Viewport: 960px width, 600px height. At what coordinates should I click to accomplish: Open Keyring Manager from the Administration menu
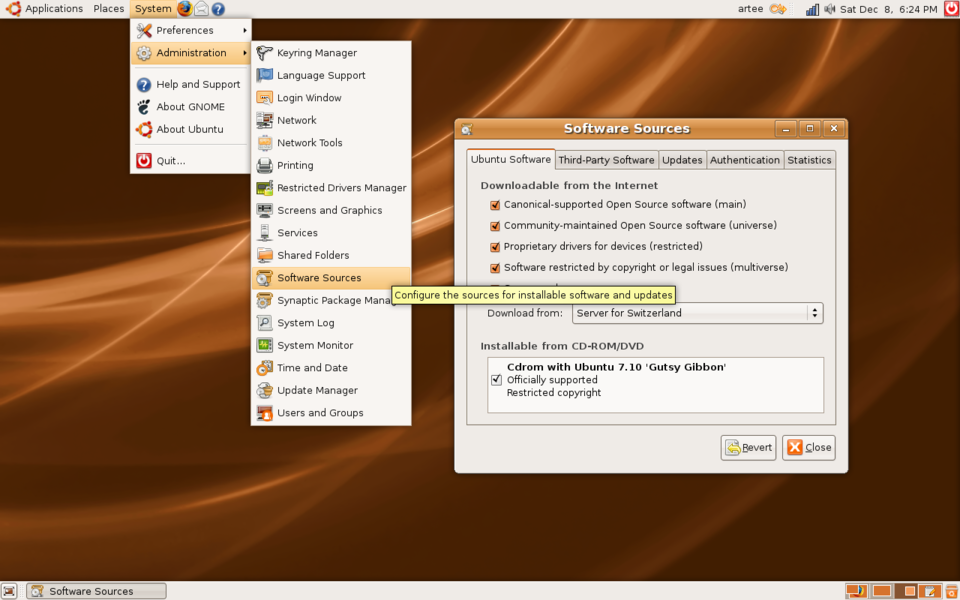click(331, 53)
